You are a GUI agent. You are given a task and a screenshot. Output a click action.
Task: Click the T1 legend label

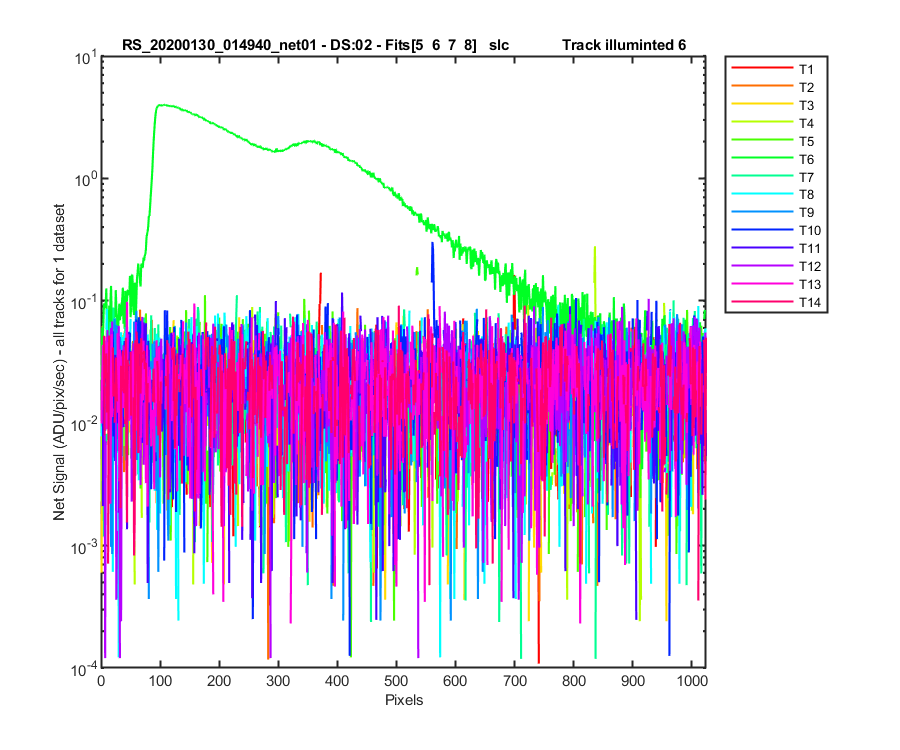pos(806,69)
